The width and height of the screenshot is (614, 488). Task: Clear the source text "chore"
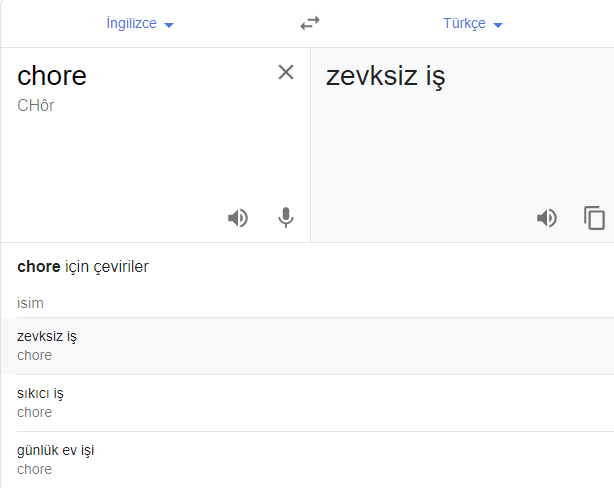(286, 72)
